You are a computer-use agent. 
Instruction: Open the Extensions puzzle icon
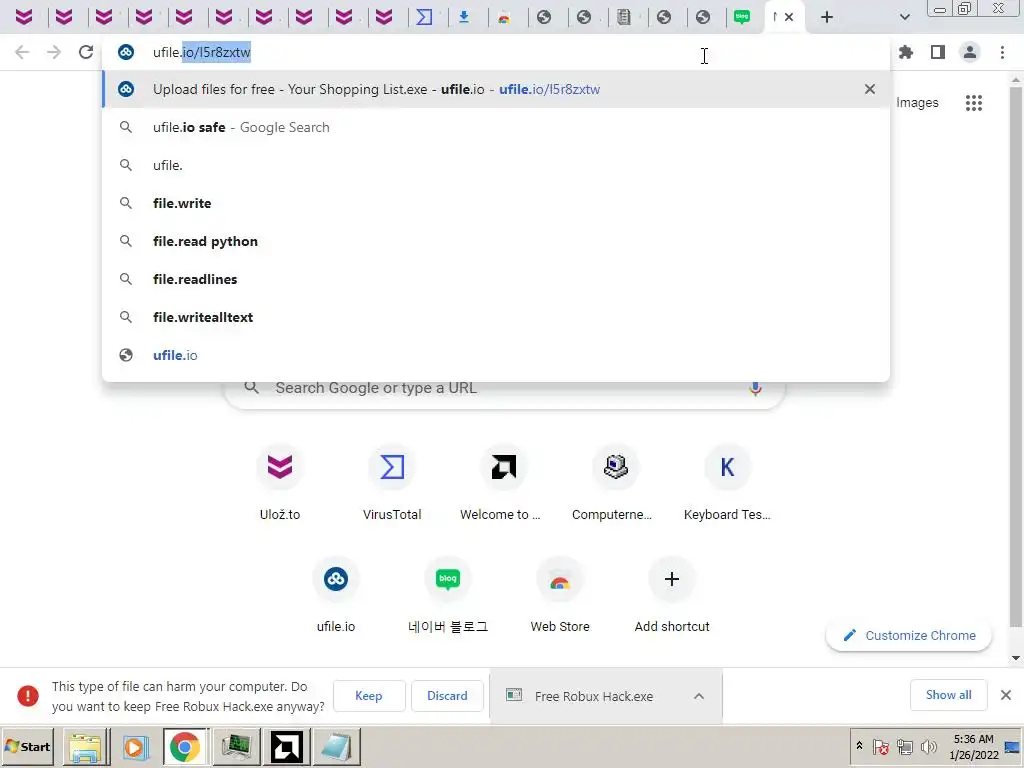[x=906, y=52]
